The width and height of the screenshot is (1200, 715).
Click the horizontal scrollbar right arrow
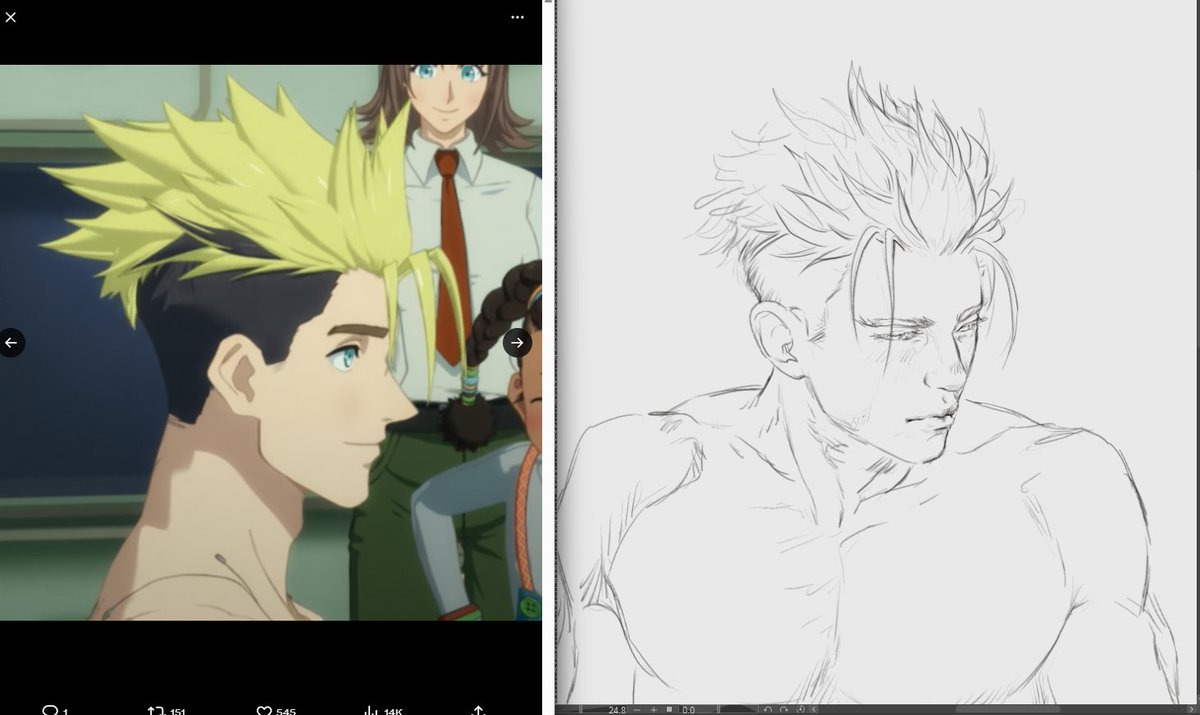[x=1192, y=709]
